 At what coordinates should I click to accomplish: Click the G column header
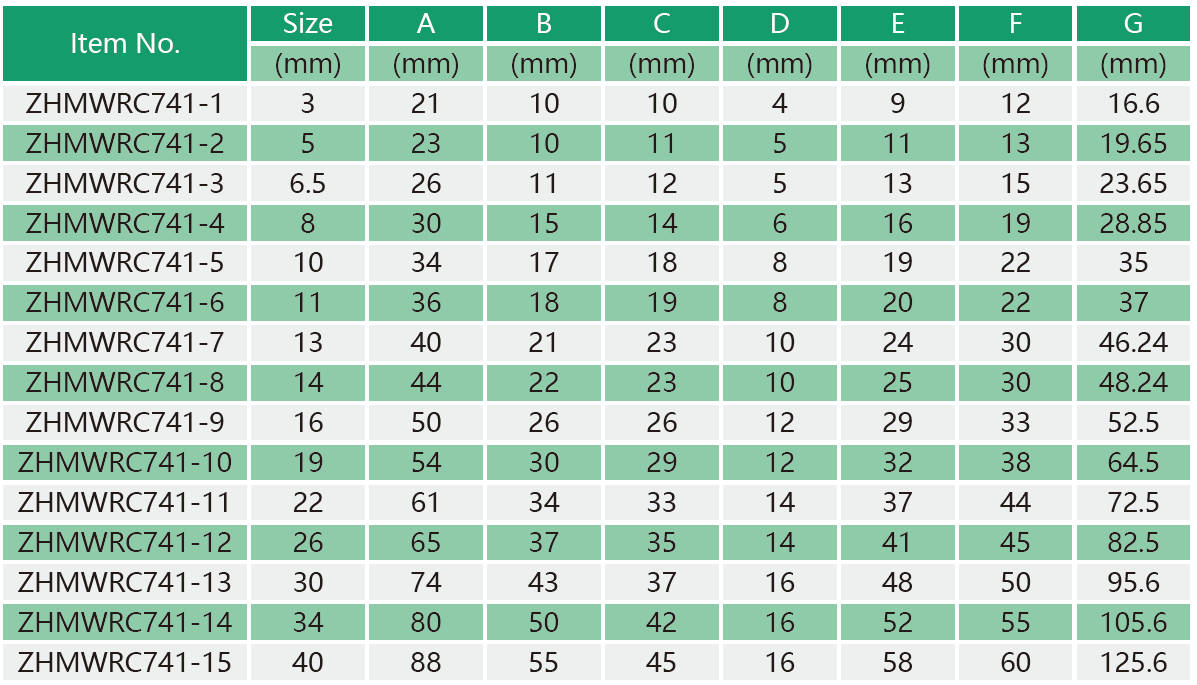point(1133,24)
